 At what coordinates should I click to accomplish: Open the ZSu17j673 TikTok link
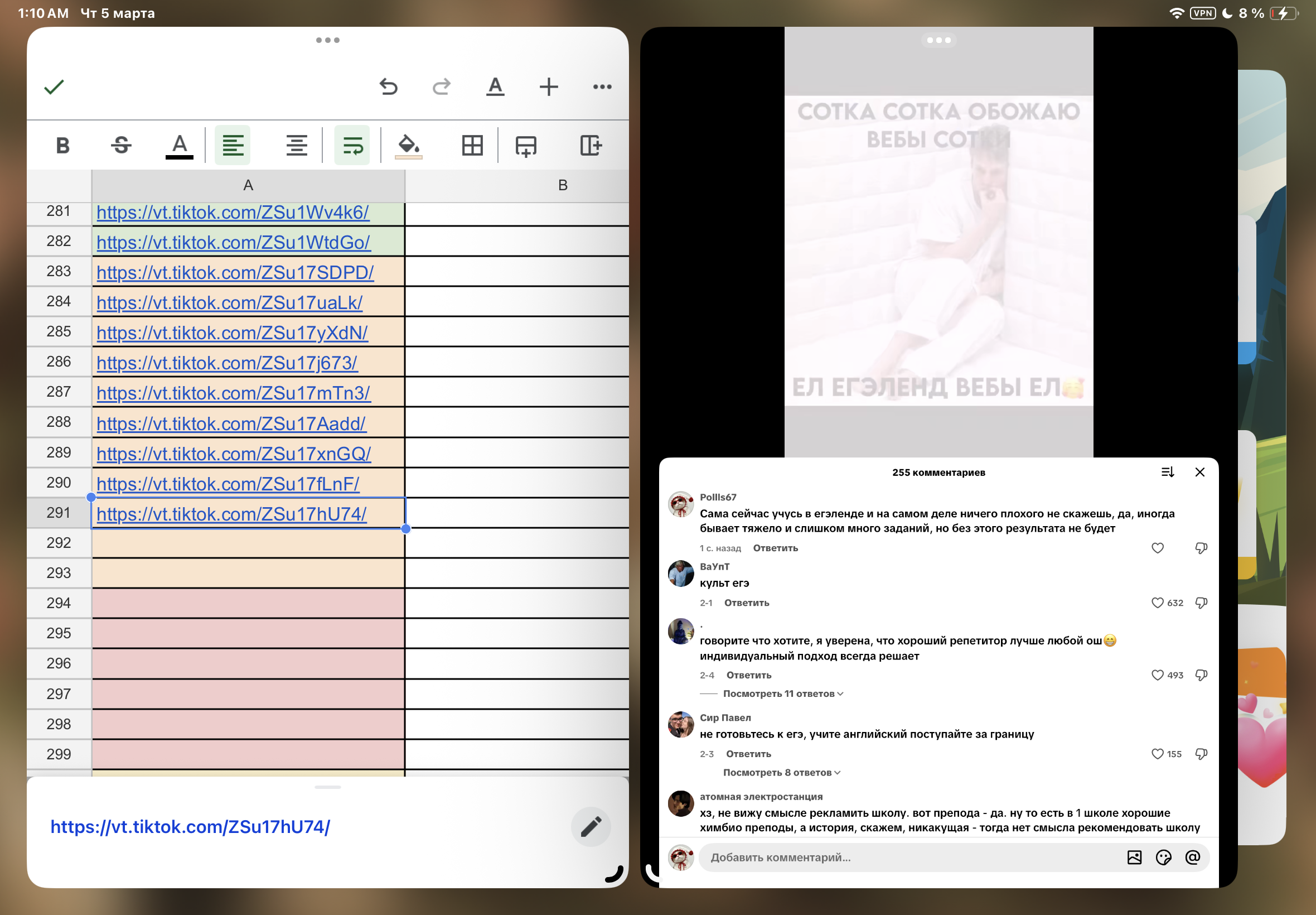[227, 363]
